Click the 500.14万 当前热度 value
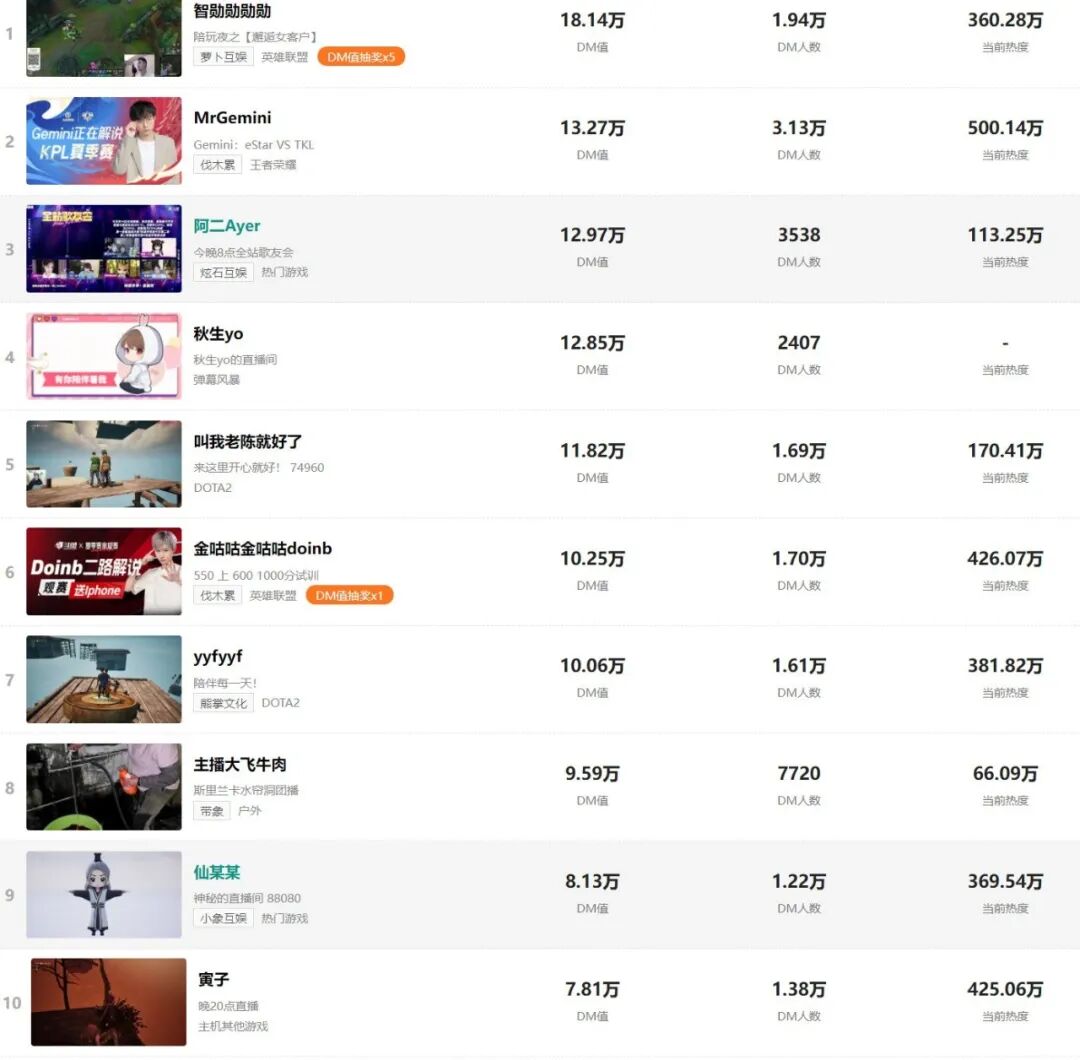 (x=1005, y=128)
